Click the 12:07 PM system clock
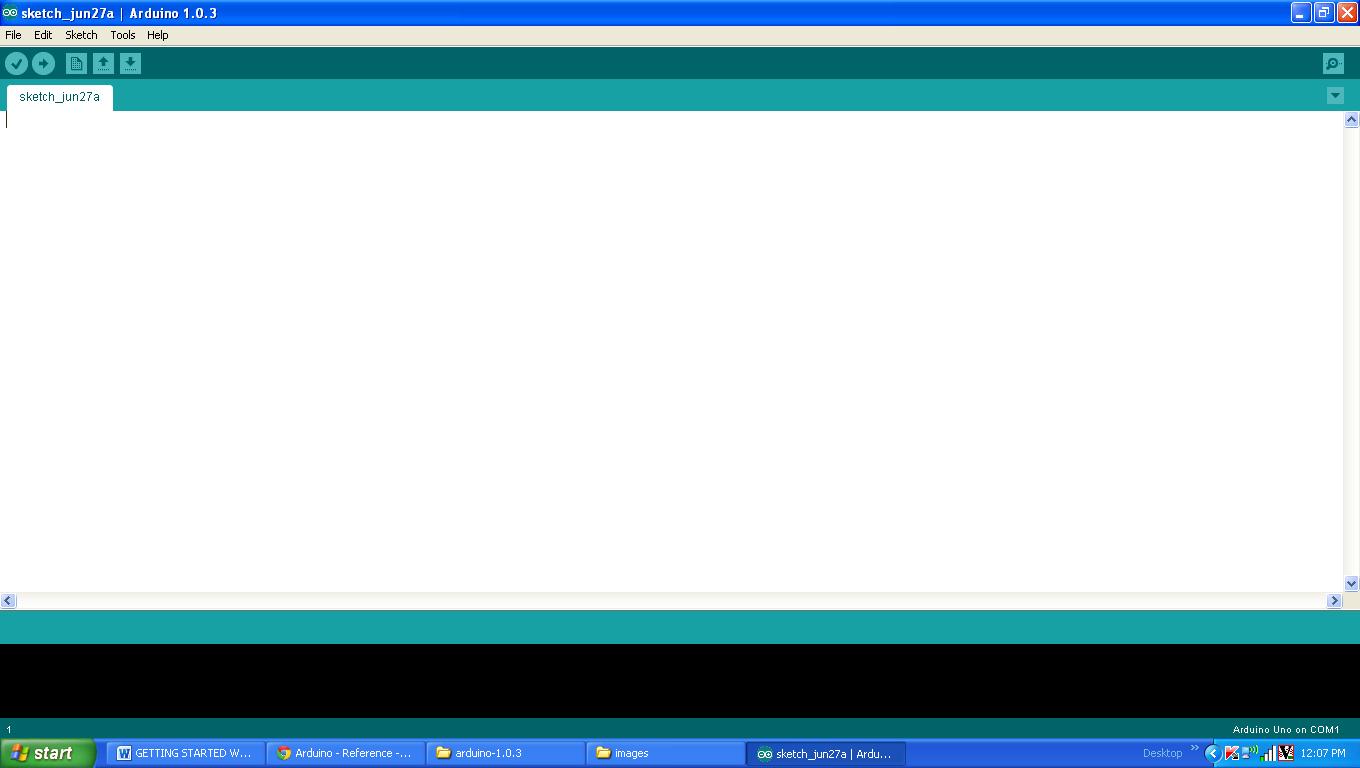The width and height of the screenshot is (1360, 768). pyautogui.click(x=1323, y=753)
